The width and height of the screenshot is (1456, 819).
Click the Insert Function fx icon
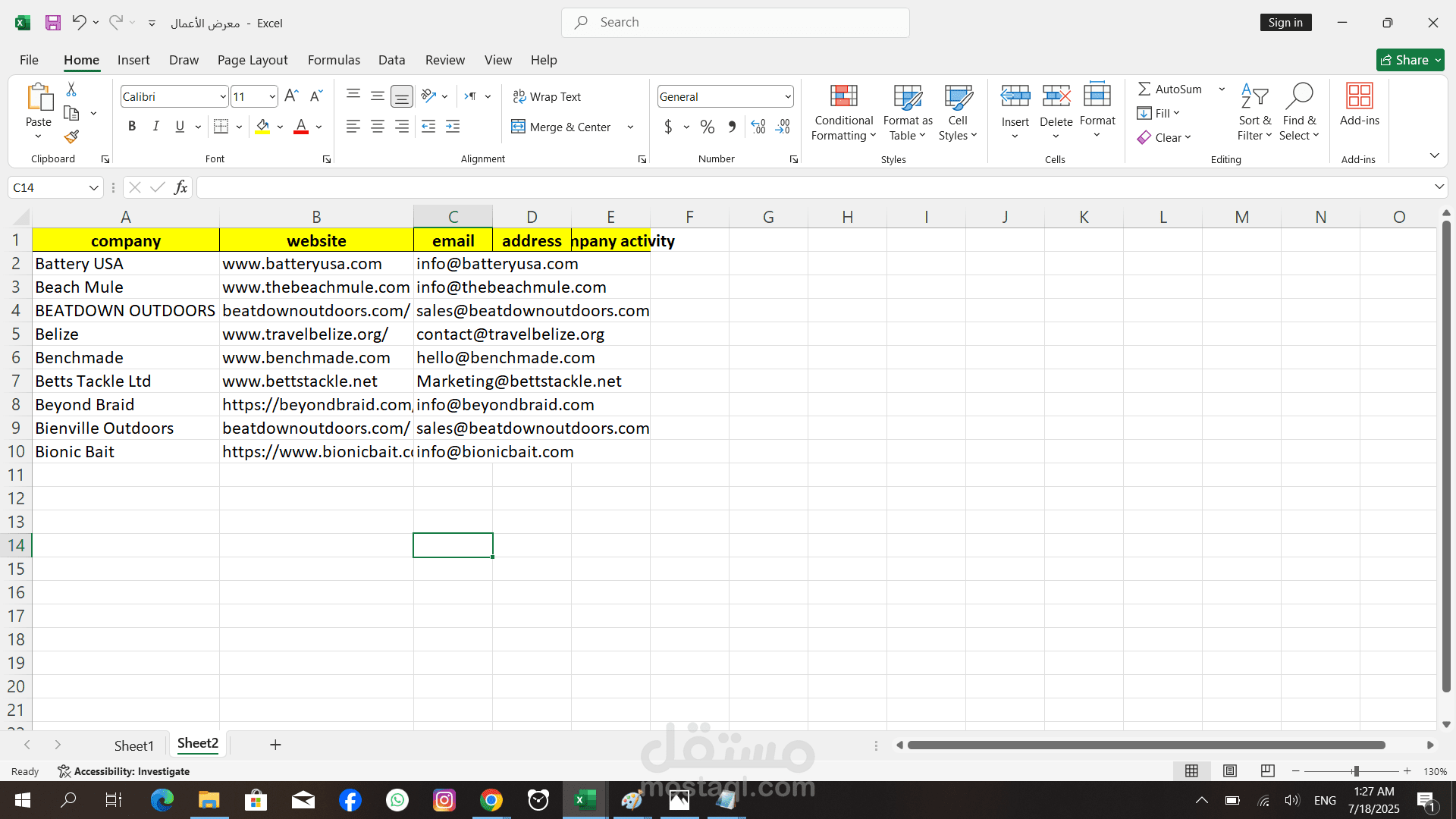[180, 187]
